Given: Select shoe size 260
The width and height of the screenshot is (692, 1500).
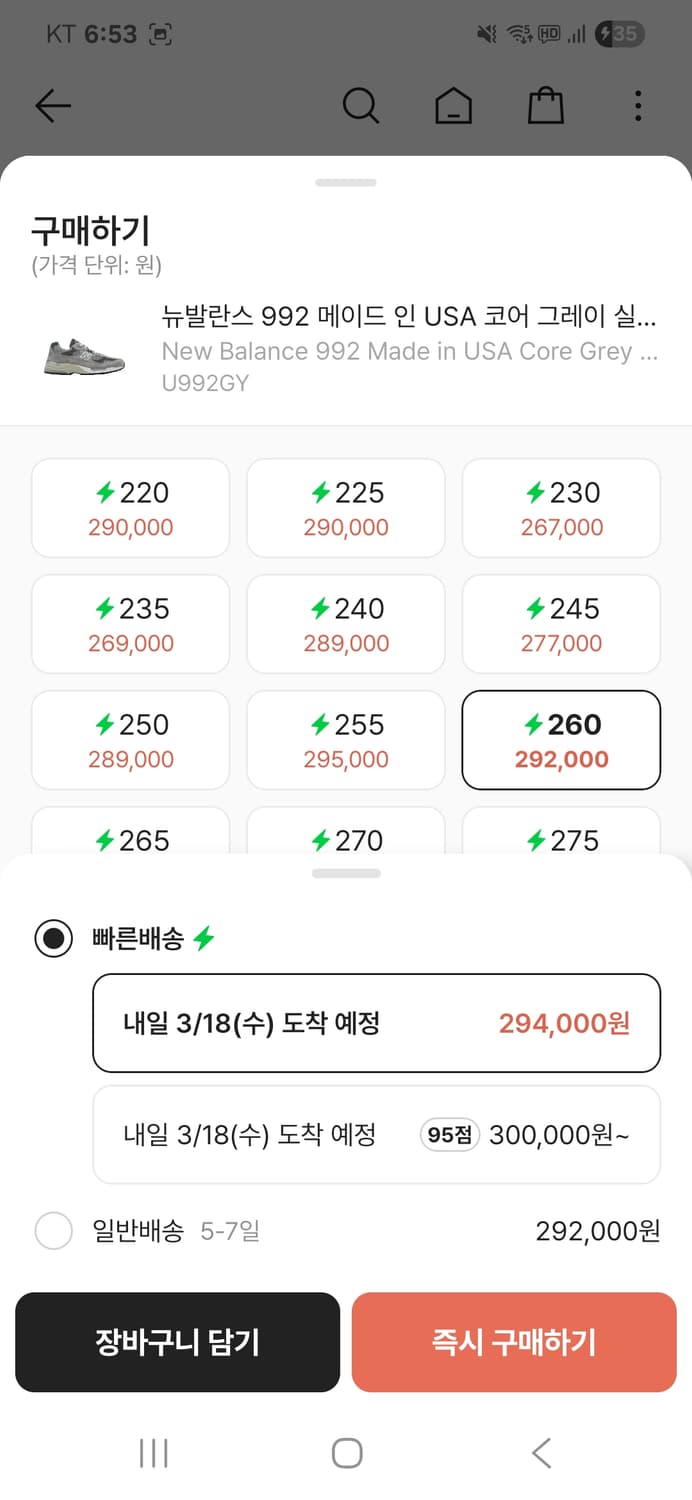Looking at the screenshot, I should click(561, 741).
